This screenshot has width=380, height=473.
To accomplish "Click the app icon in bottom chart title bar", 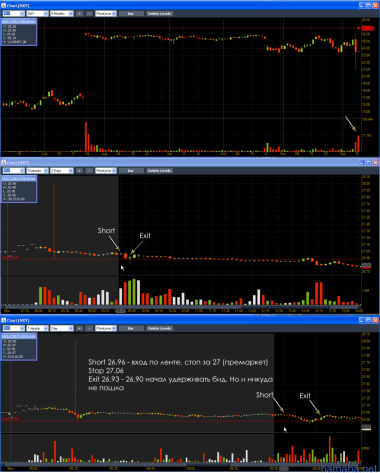I will click(4, 320).
